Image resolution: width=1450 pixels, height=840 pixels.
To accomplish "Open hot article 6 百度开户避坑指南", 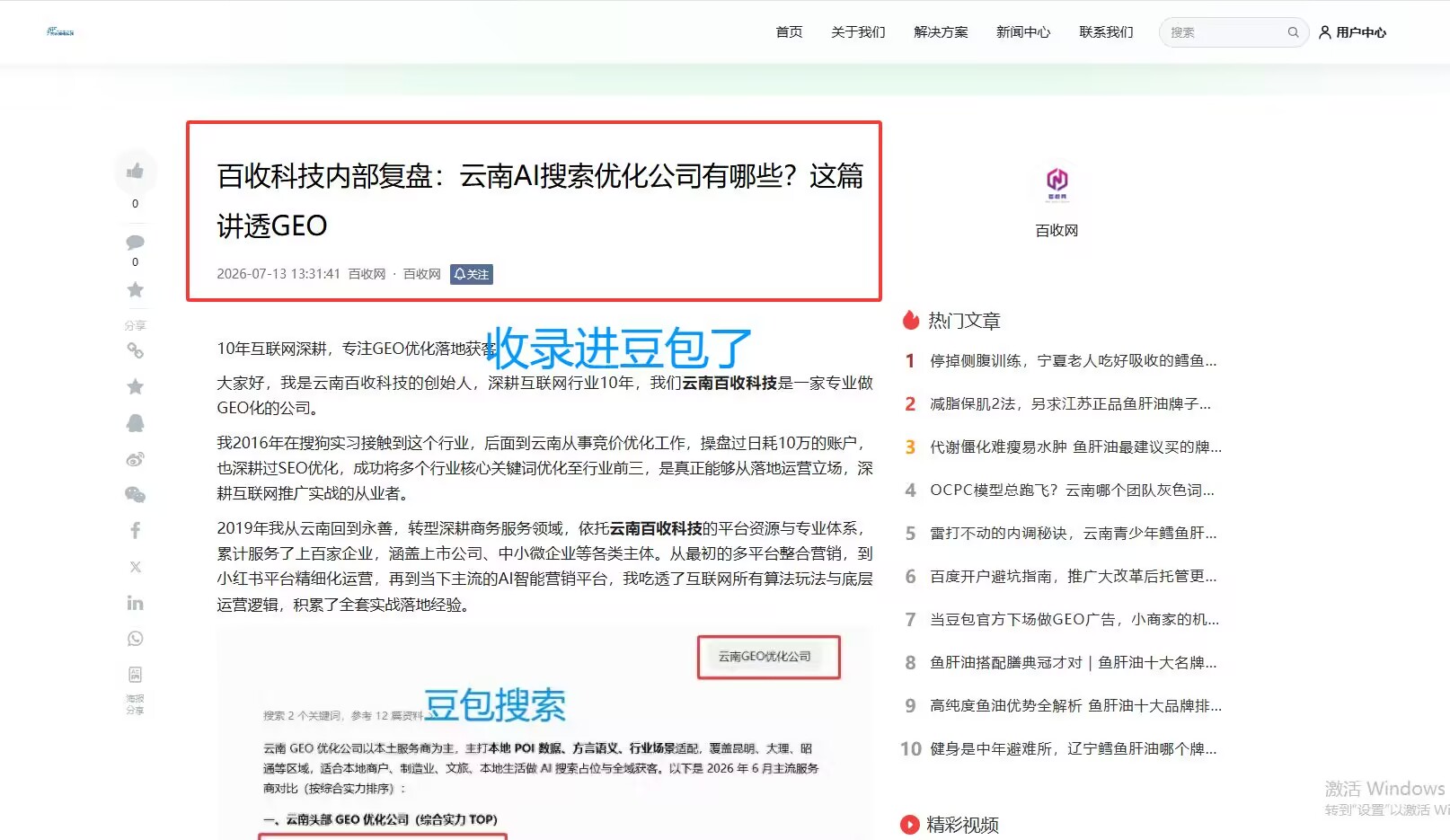I will pyautogui.click(x=1073, y=577).
